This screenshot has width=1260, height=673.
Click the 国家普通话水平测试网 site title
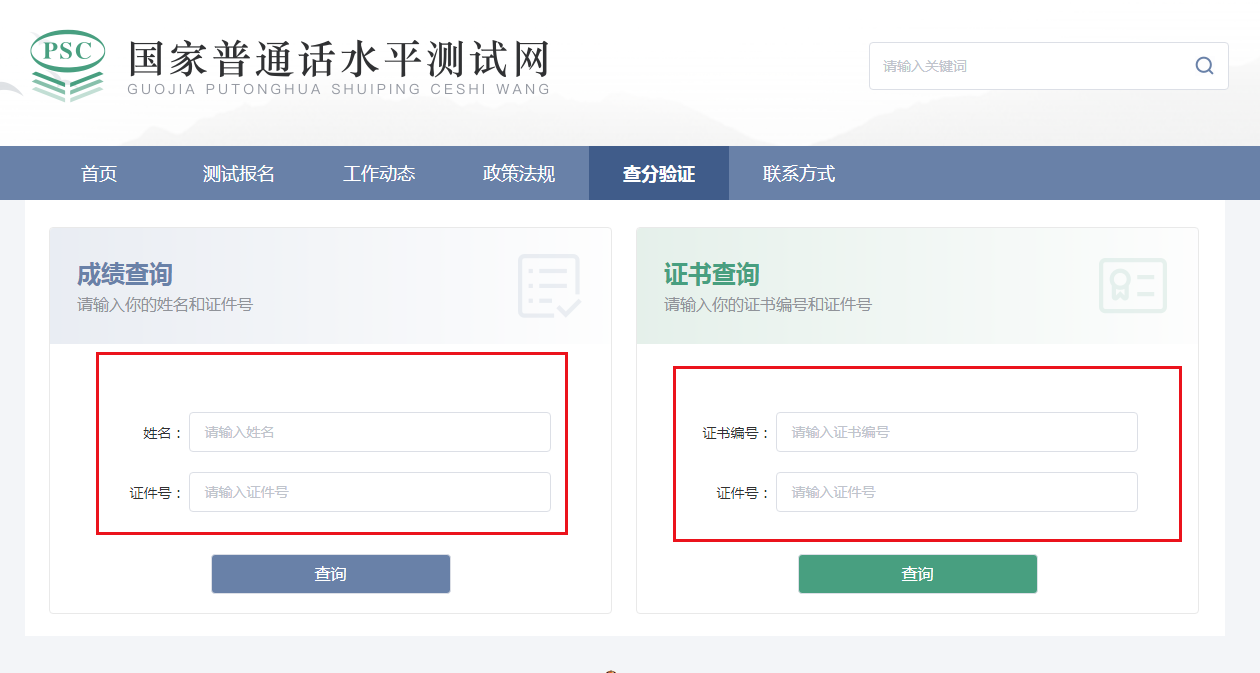[x=339, y=58]
